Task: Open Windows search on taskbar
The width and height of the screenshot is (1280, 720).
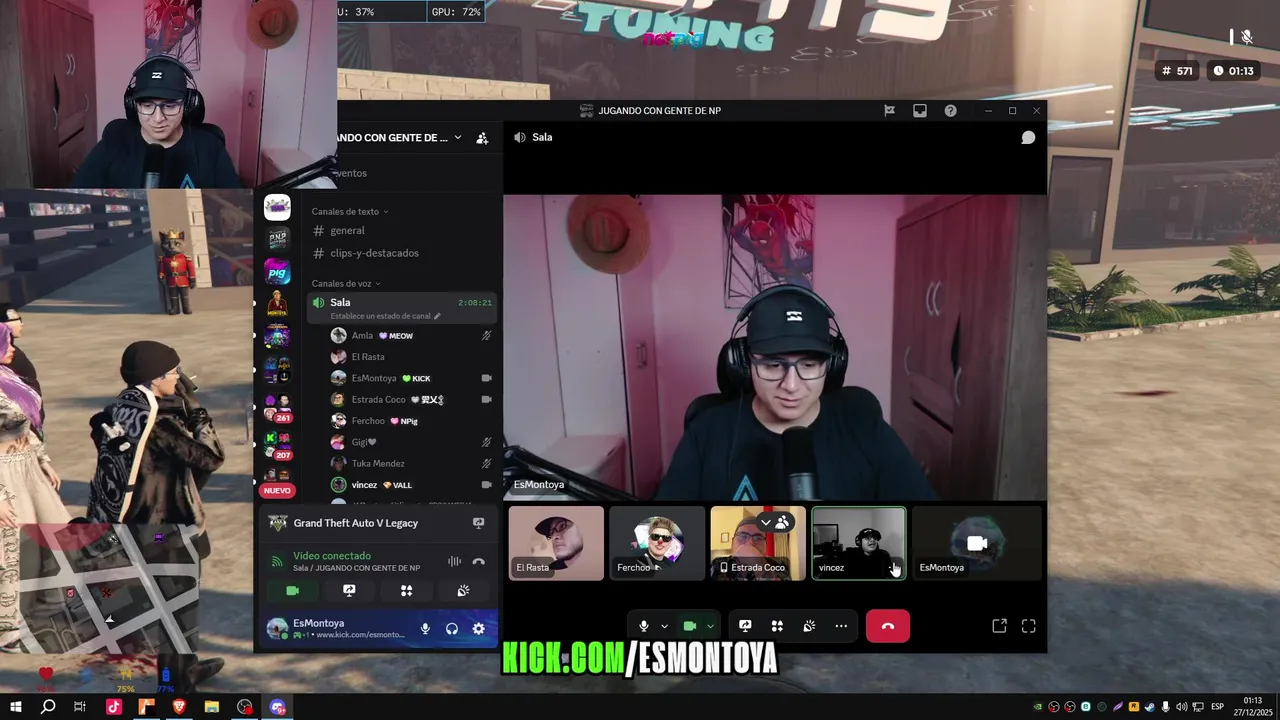Action: click(48, 707)
